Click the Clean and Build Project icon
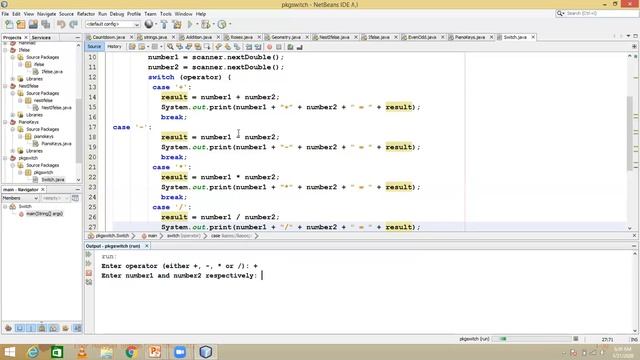Screen dimensions: 640x360 177,24
